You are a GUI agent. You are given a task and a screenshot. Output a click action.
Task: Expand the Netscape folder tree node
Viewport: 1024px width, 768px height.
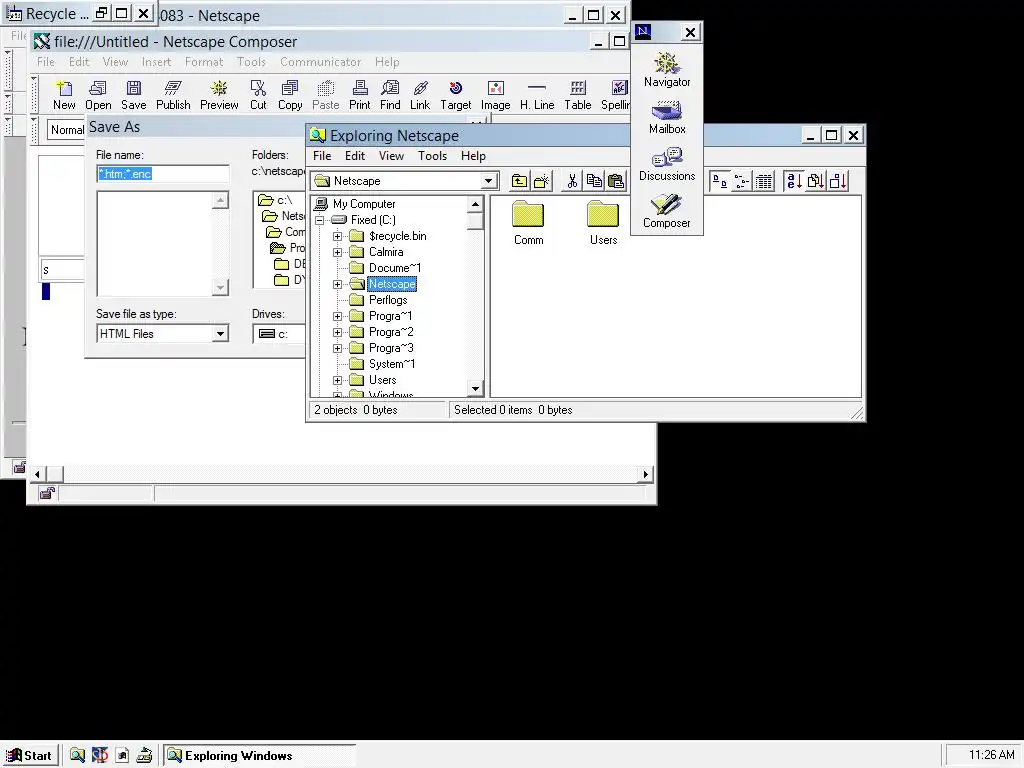pos(337,284)
